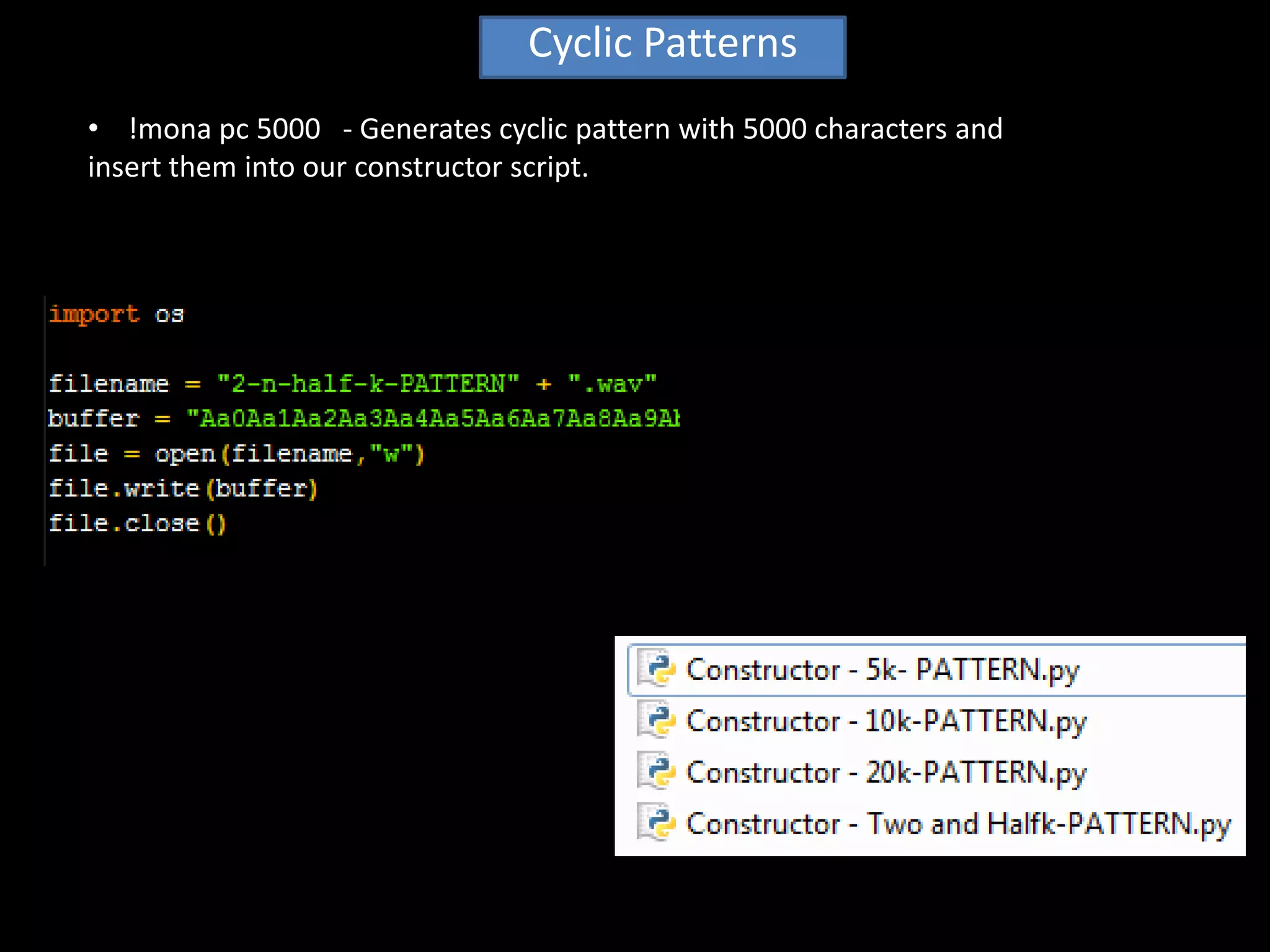Click the '!mona pc 5000' command text
The width and height of the screenshot is (1270, 952).
pyautogui.click(x=224, y=129)
